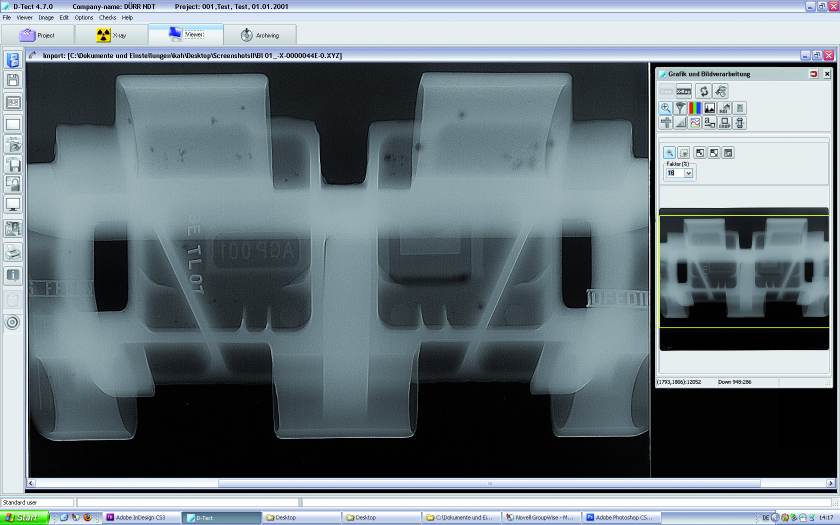Toggle the small magnifier zoom mode button
840x525 pixels.
(669, 152)
